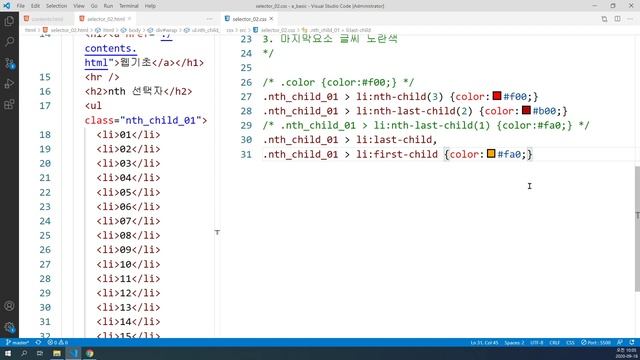Click the feedback icon in status bar
The image size is (640, 360).
click(x=620, y=342)
